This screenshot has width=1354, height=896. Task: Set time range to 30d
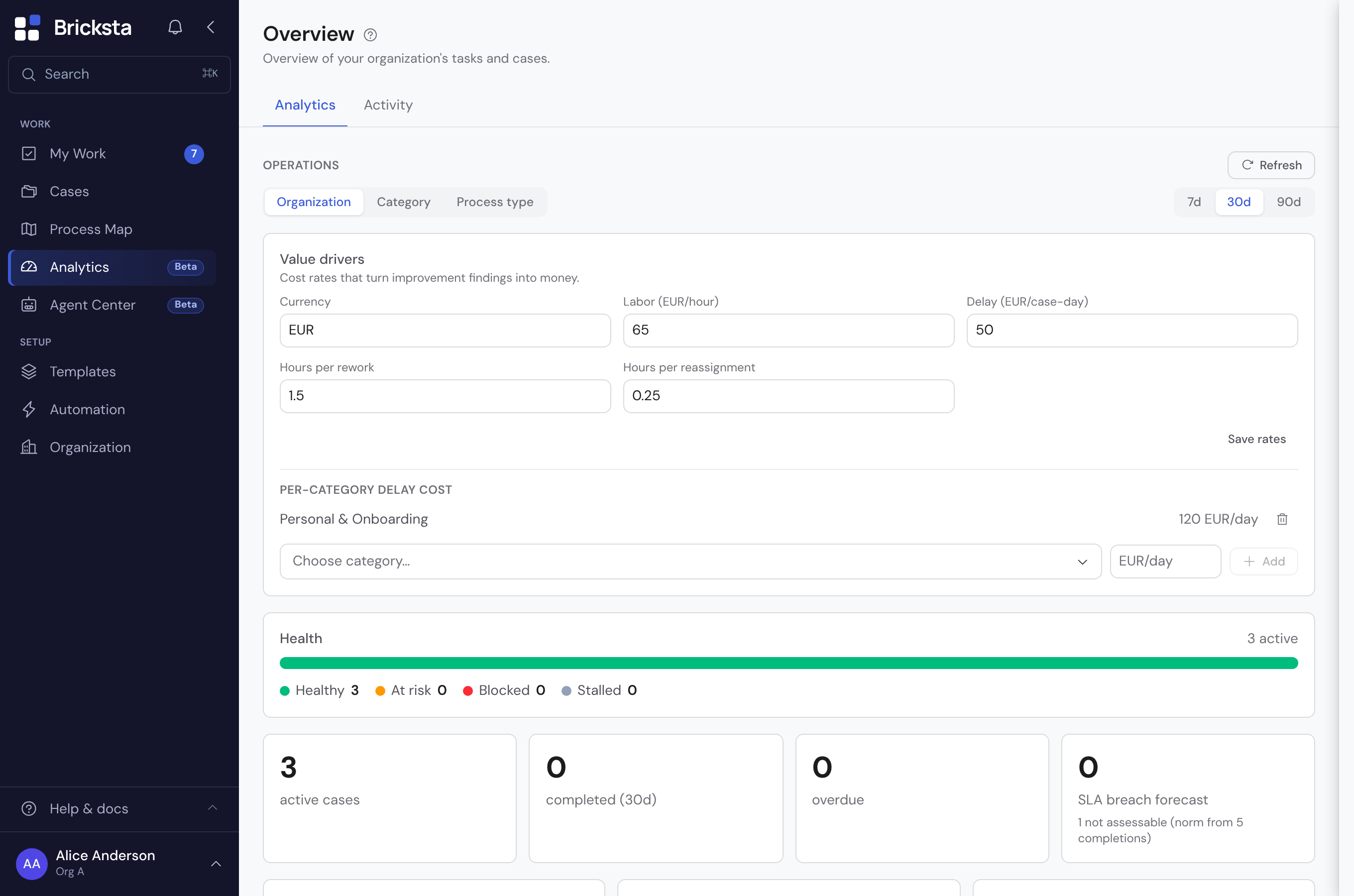(x=1239, y=202)
